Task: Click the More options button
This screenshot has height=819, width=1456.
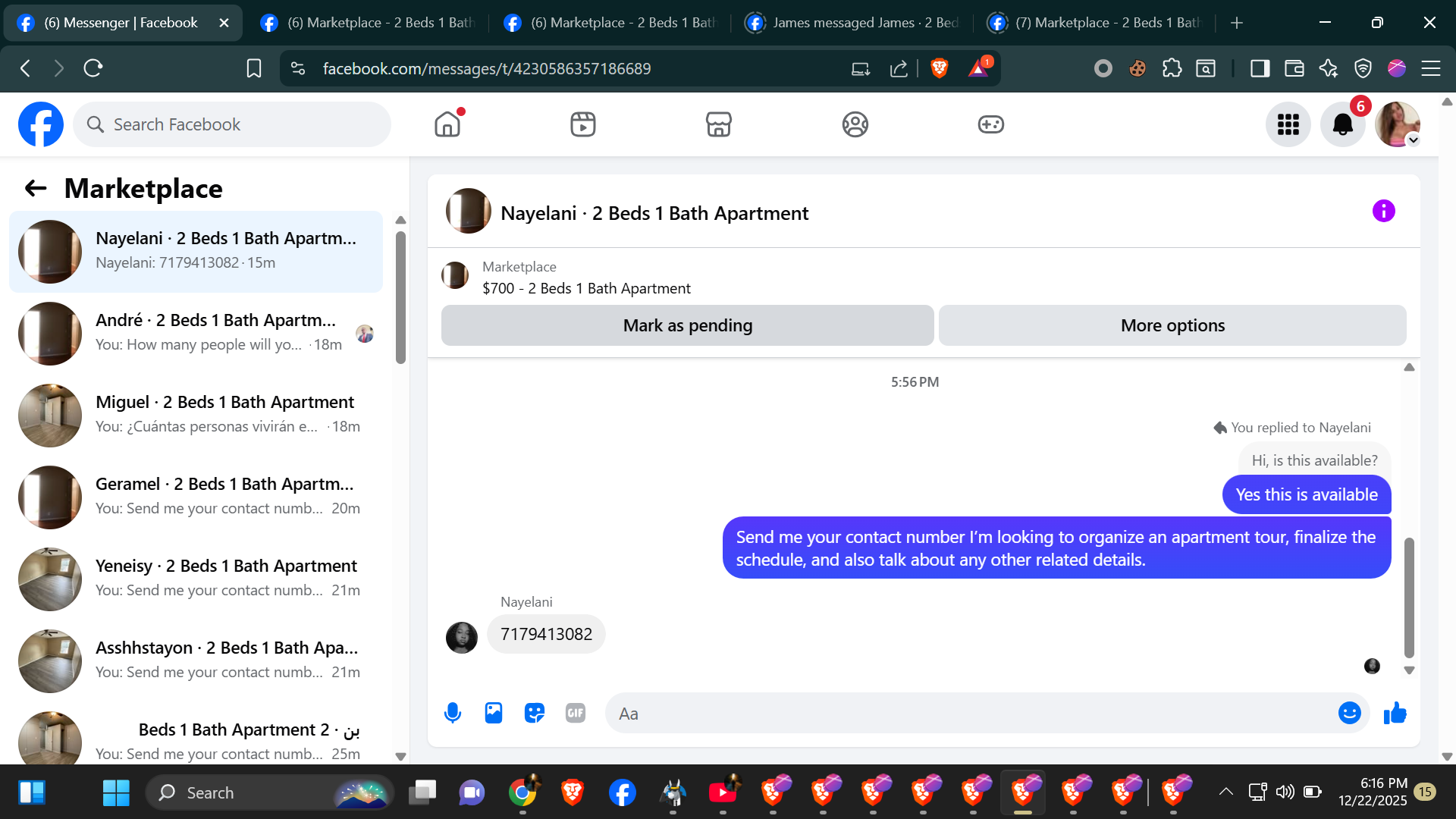Action: coord(1172,325)
